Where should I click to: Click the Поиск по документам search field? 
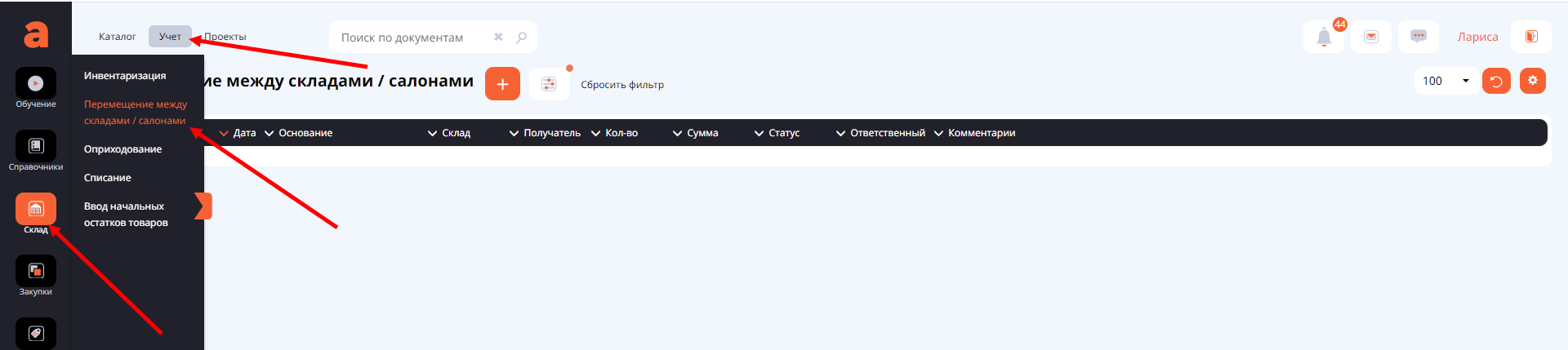(x=412, y=38)
